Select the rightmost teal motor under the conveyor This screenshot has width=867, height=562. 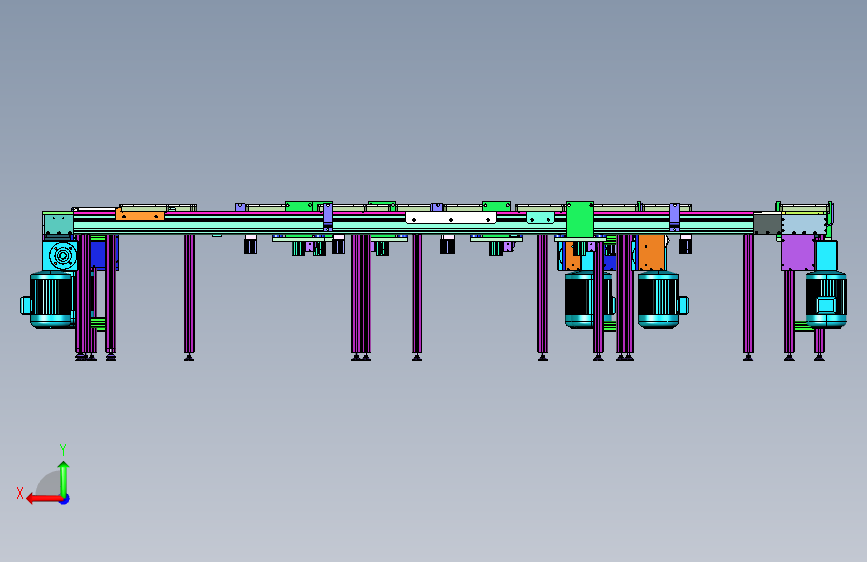click(x=826, y=299)
